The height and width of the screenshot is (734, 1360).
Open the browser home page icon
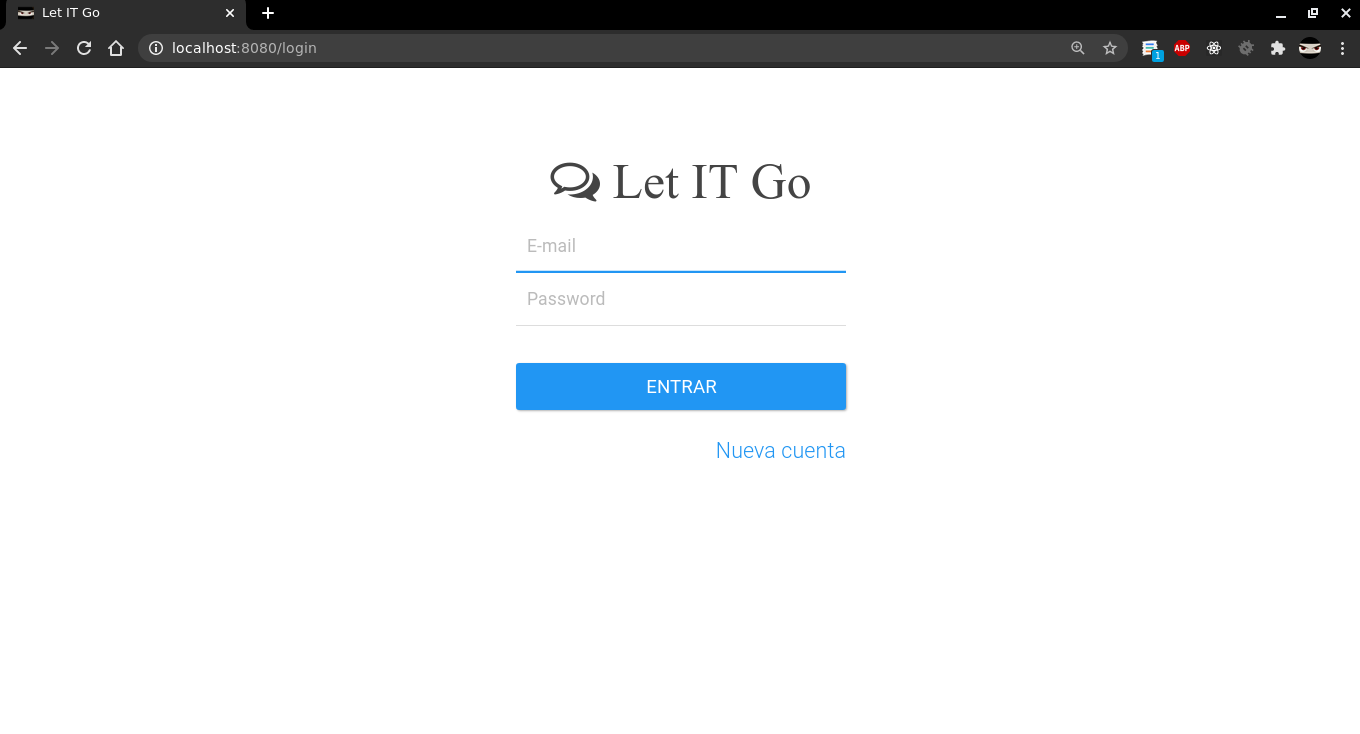coord(116,48)
